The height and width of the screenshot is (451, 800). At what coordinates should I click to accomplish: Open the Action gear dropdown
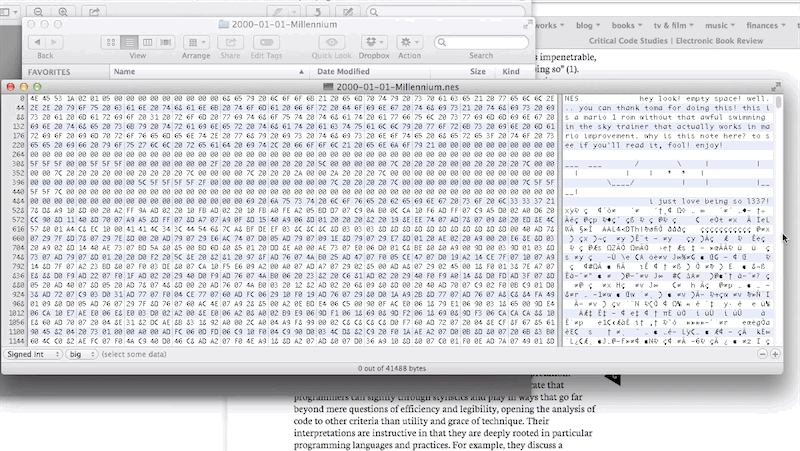(410, 43)
